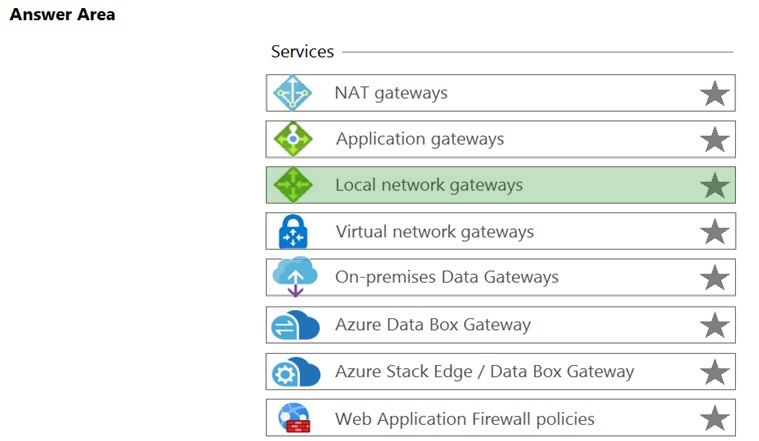This screenshot has width=759, height=441.
Task: Open the Virtual network gateways service
Action: click(434, 232)
